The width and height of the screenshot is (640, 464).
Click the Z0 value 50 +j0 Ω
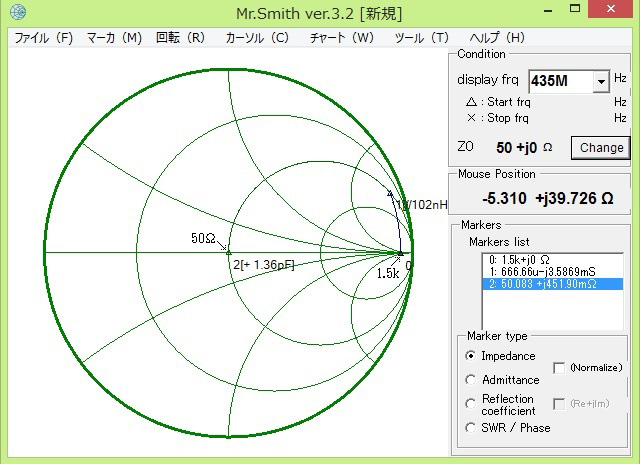pyautogui.click(x=524, y=148)
